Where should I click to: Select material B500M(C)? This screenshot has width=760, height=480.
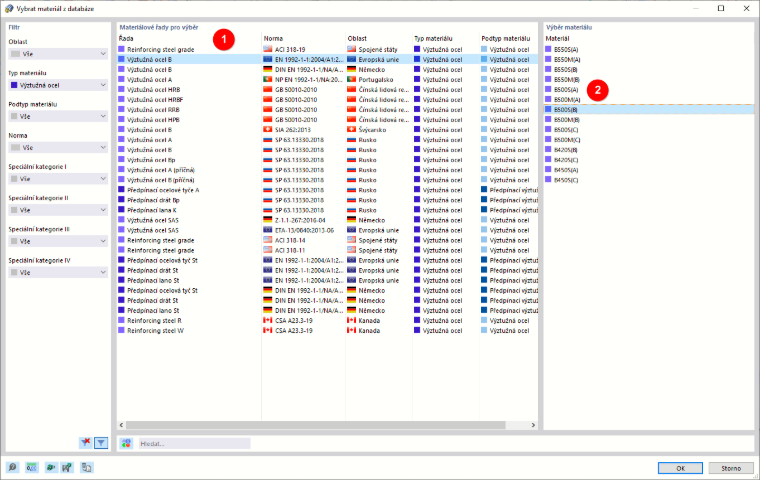(567, 140)
